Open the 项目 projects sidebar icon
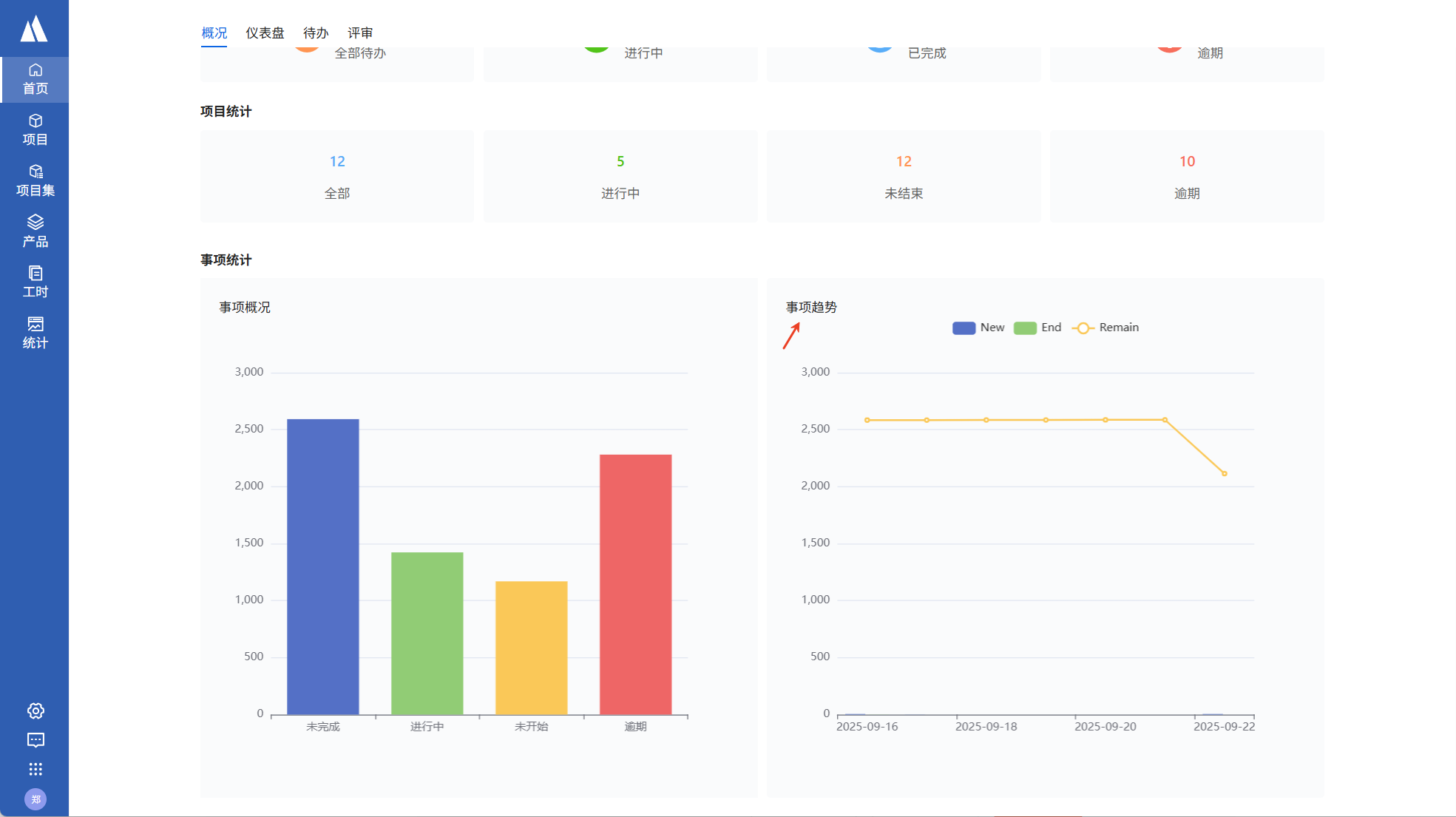 35,129
